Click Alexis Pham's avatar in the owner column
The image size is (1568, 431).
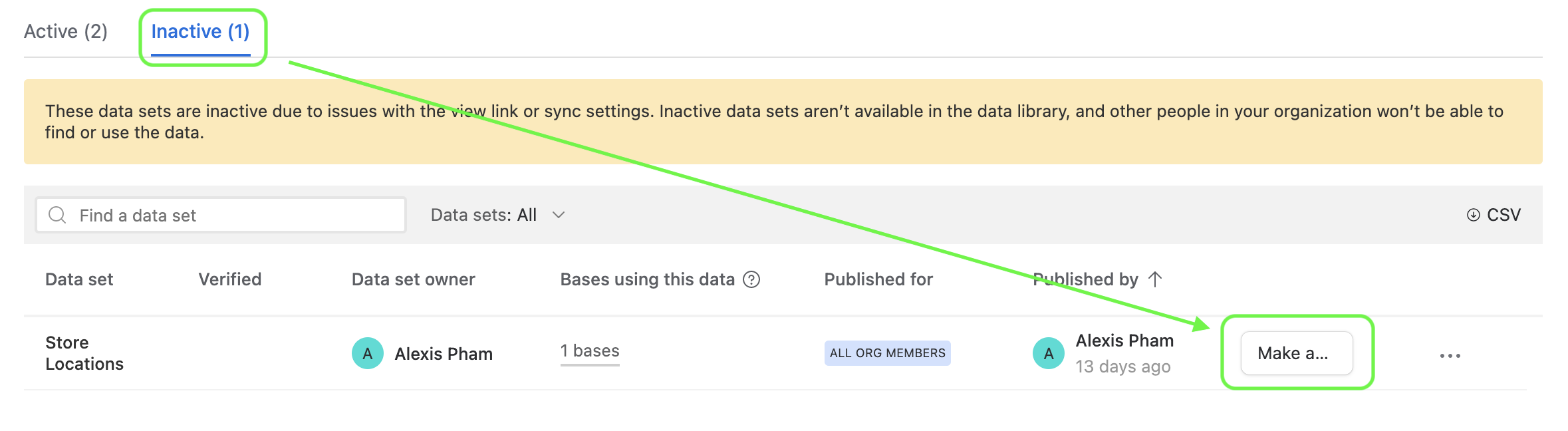click(368, 353)
